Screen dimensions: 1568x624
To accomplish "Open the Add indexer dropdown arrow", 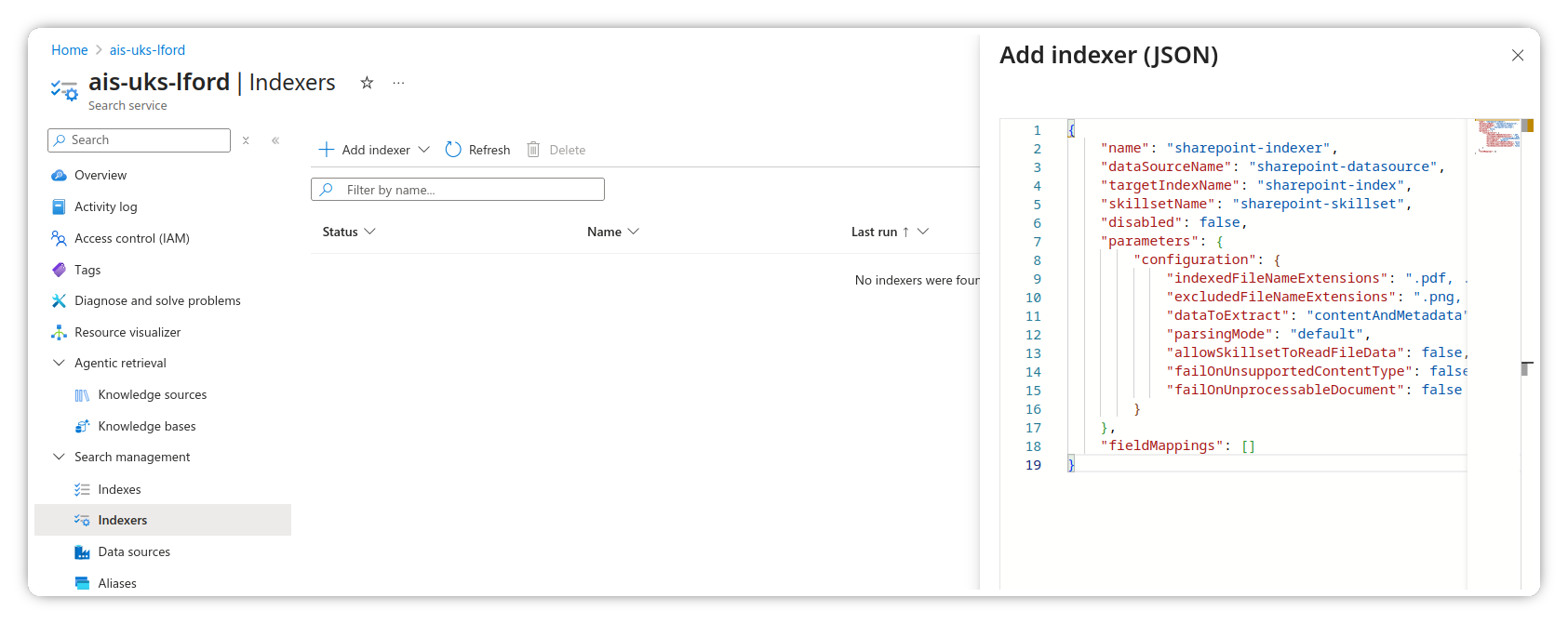I will click(423, 150).
